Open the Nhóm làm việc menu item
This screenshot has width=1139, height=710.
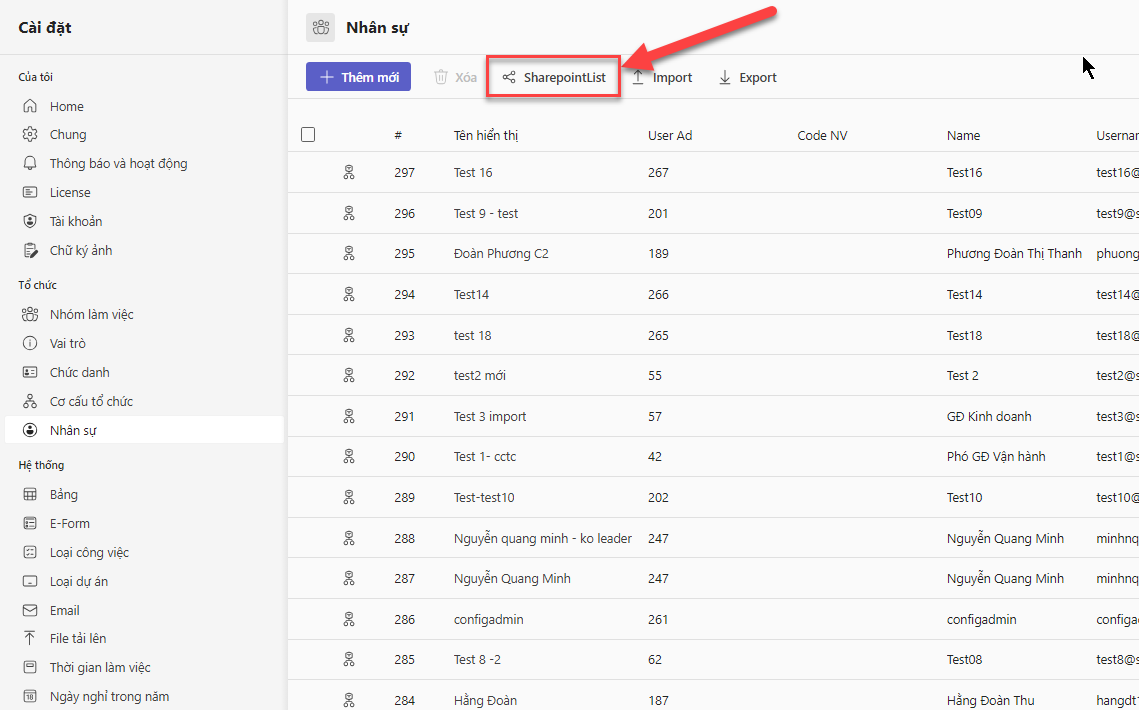tap(91, 315)
